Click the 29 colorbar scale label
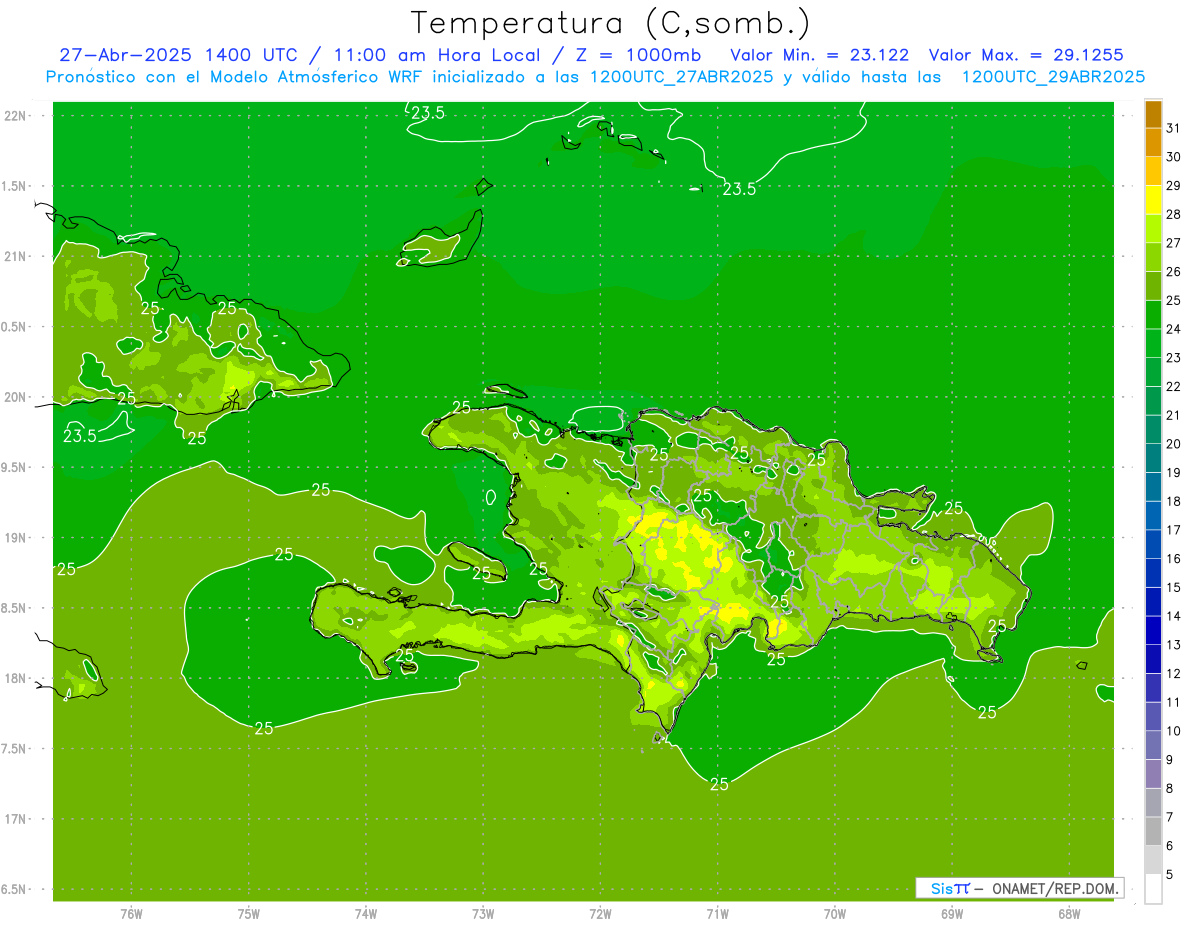Viewport: 1200px width, 927px height. [x=1174, y=186]
